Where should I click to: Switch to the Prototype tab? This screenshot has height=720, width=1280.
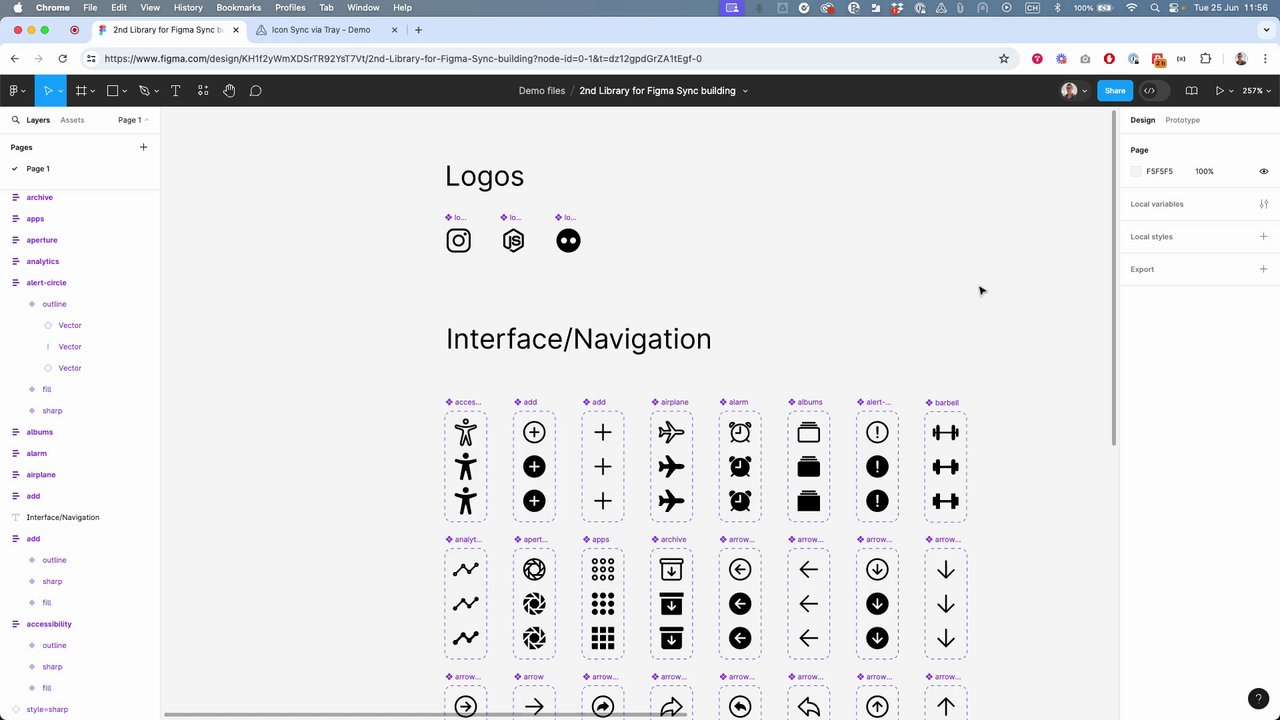coord(1182,120)
